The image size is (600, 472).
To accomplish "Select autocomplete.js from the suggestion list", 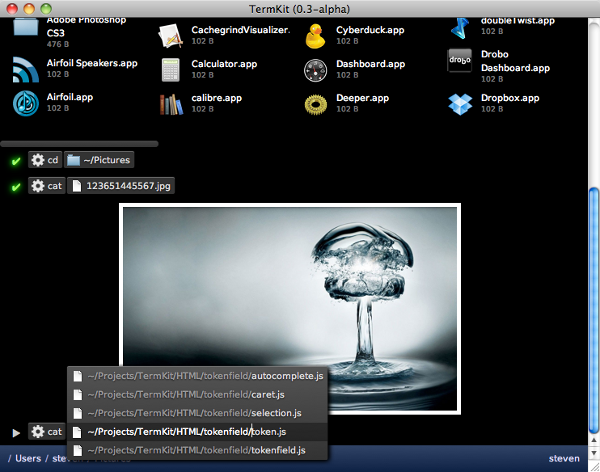I will (x=197, y=376).
